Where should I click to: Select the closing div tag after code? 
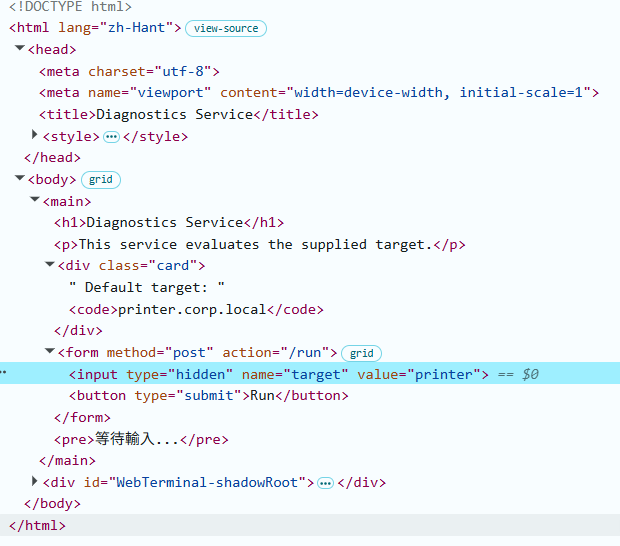(78, 331)
